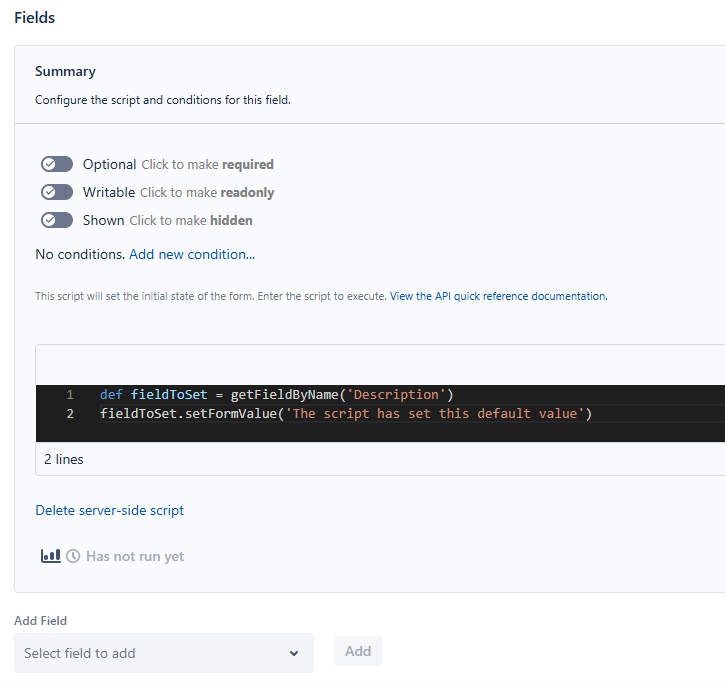Click the Has not run yet status text
This screenshot has width=725, height=684.
tap(135, 556)
